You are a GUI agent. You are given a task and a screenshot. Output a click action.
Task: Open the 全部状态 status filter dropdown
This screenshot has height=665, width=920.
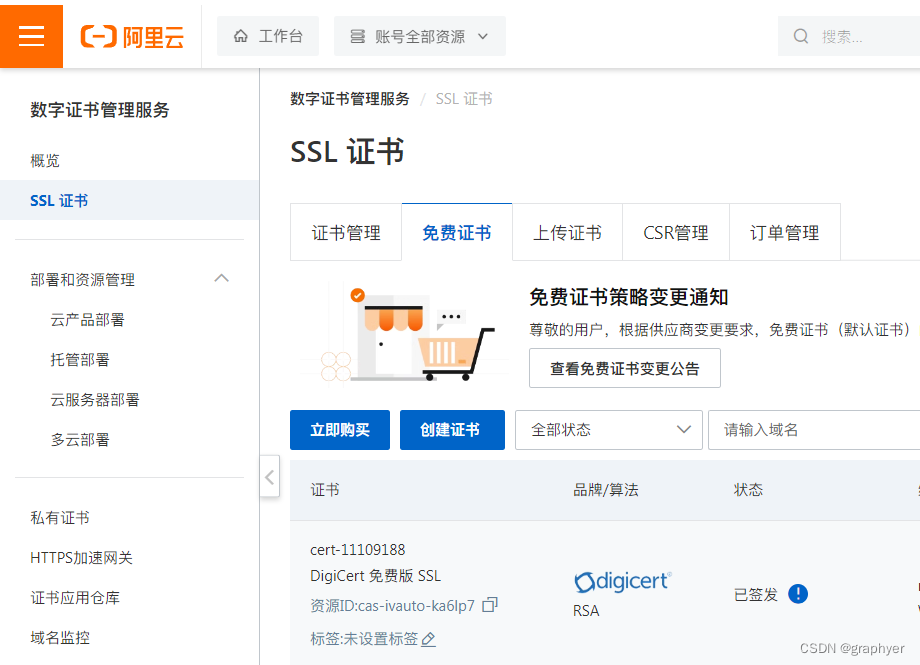click(608, 430)
